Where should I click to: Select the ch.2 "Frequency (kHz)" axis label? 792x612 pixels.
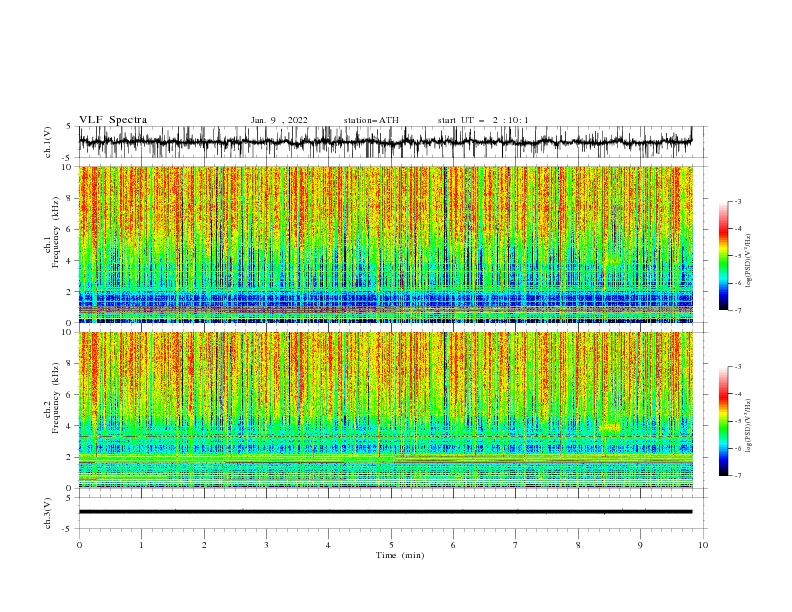56,398
